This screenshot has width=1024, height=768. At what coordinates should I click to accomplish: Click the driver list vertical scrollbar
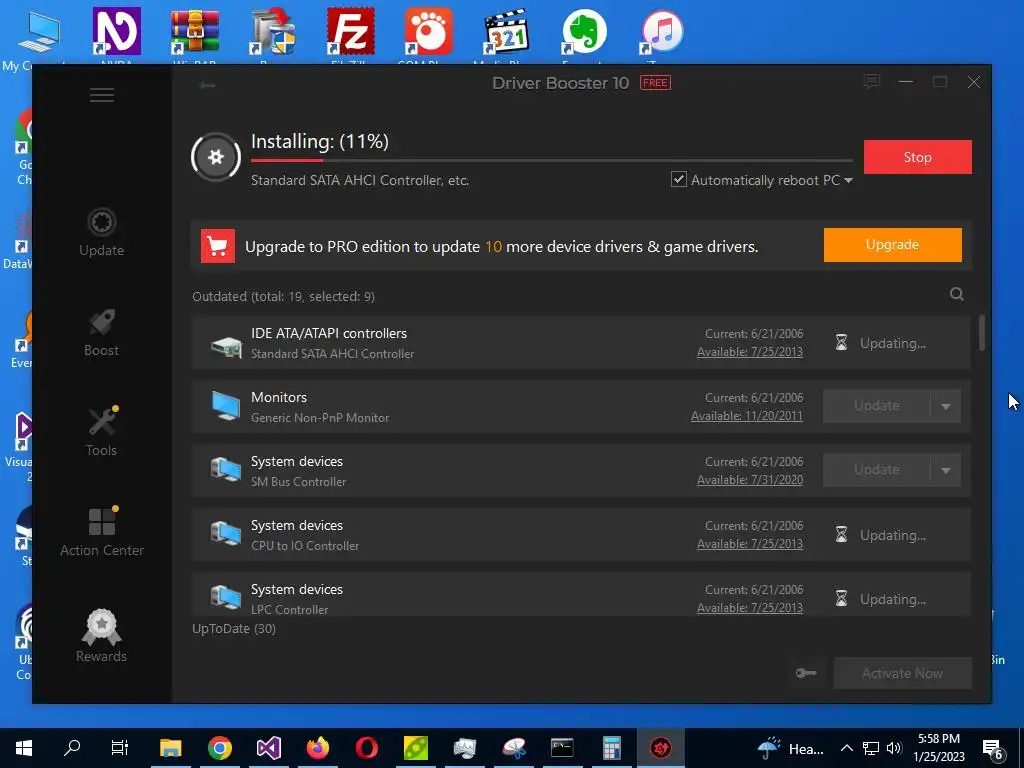pos(981,333)
